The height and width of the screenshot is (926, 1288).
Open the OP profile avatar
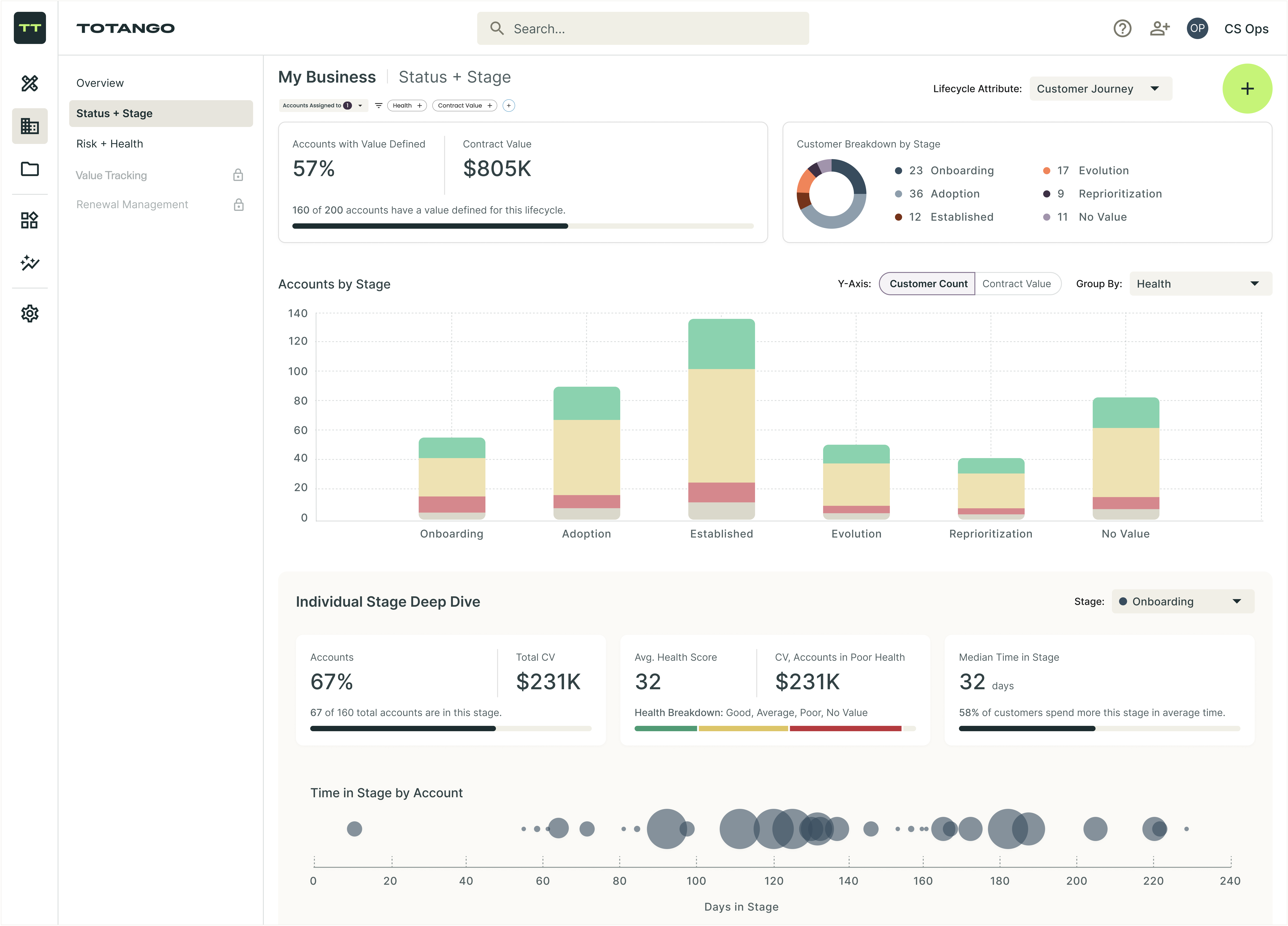(x=1197, y=28)
